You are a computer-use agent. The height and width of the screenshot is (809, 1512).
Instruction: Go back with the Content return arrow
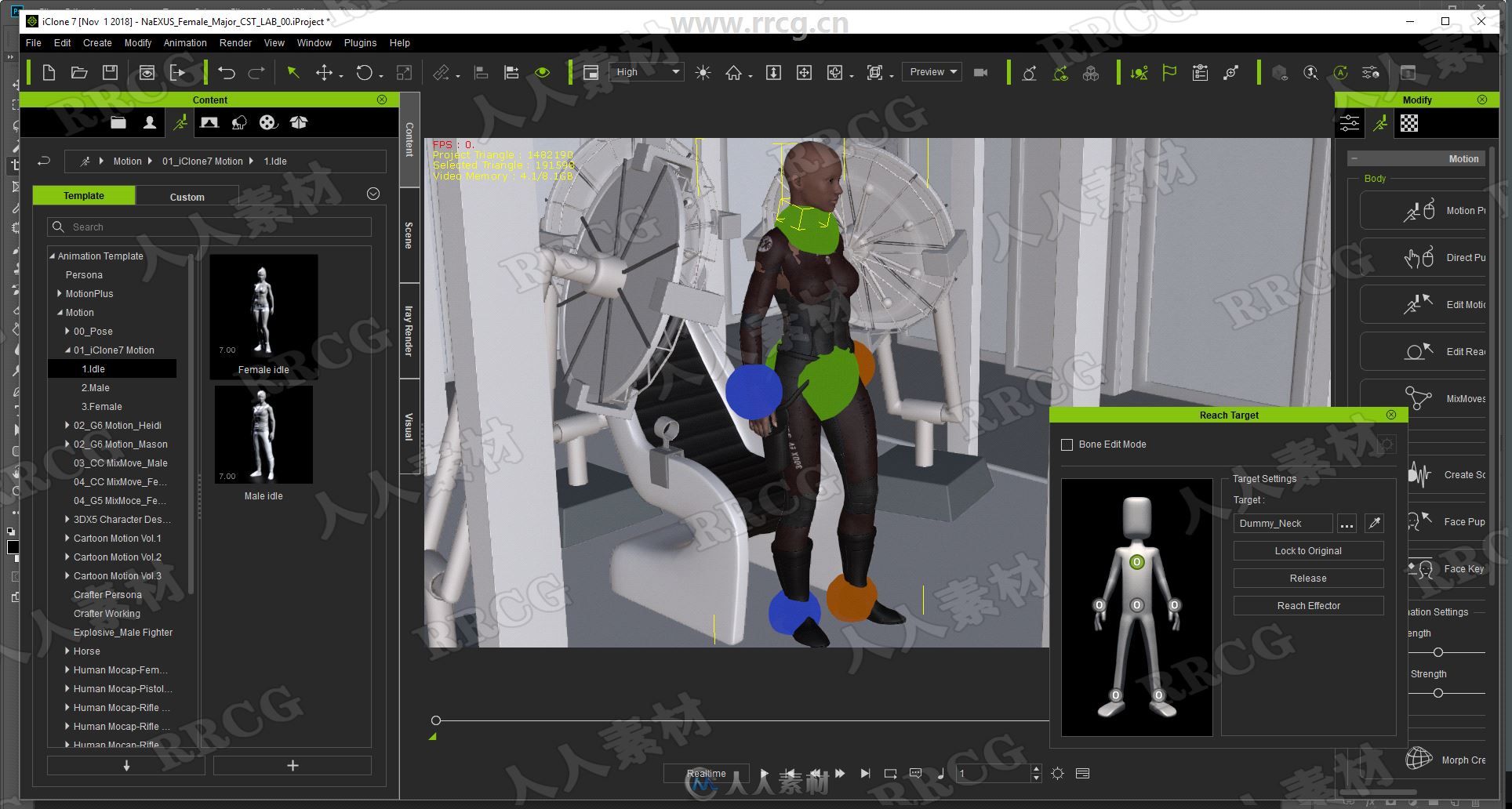44,161
